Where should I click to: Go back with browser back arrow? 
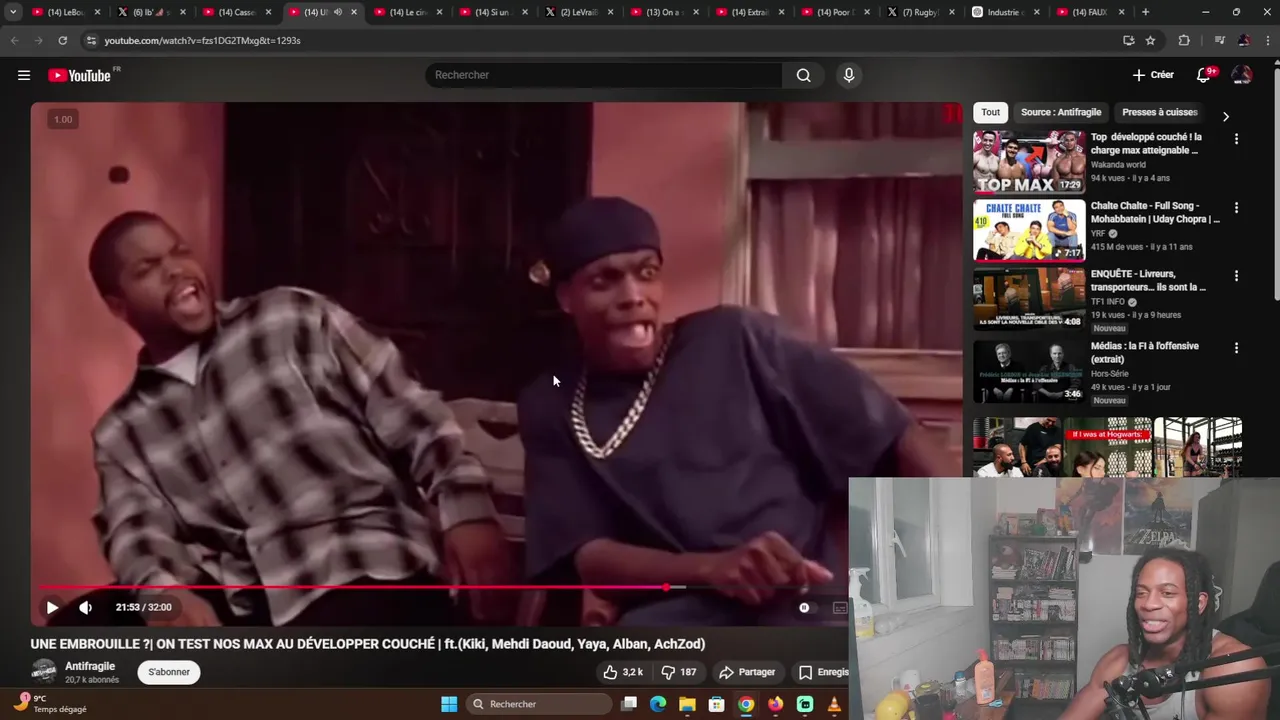tap(14, 40)
